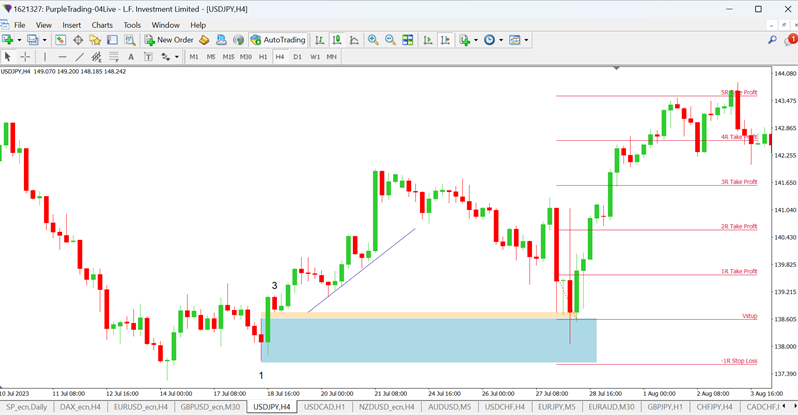This screenshot has height=415, width=798.
Task: Open the Help menu
Action: [x=198, y=25]
